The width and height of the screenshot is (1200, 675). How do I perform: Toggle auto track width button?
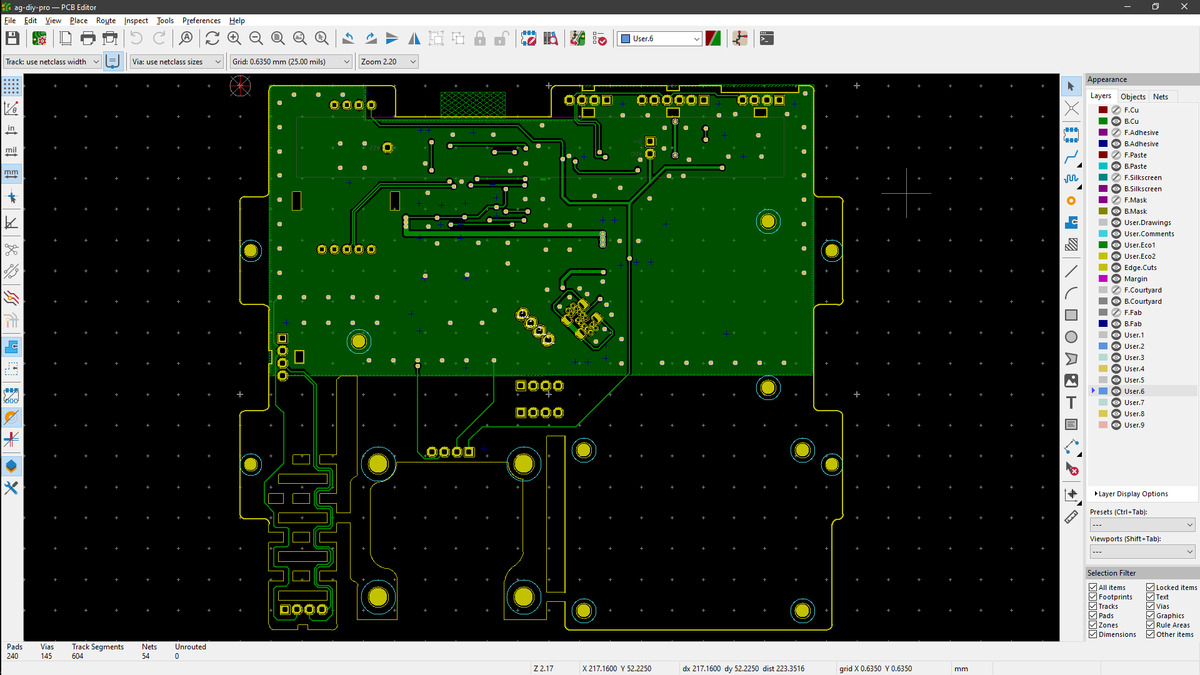tap(112, 62)
